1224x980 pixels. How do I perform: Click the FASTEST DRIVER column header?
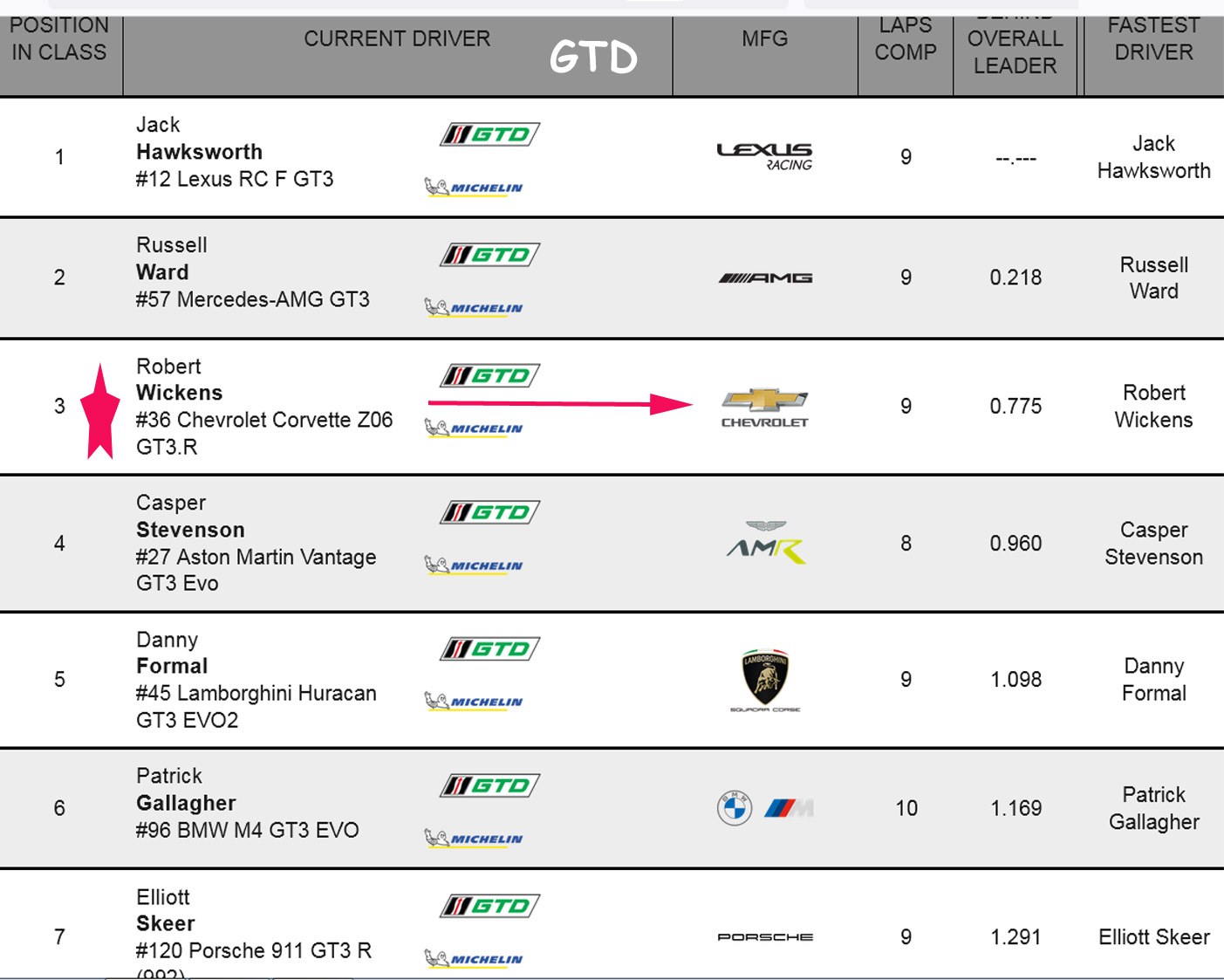(1153, 39)
